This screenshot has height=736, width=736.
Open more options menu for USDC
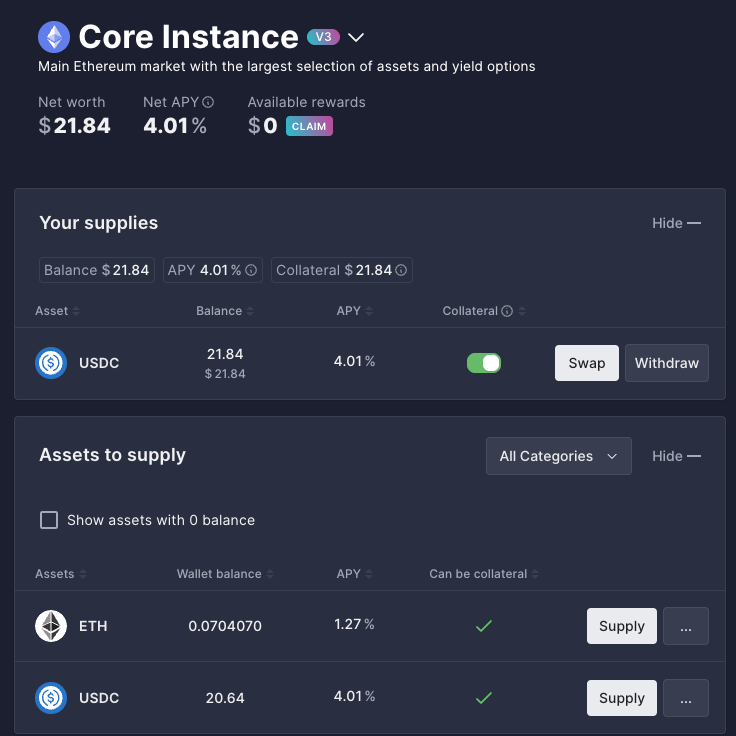click(686, 698)
